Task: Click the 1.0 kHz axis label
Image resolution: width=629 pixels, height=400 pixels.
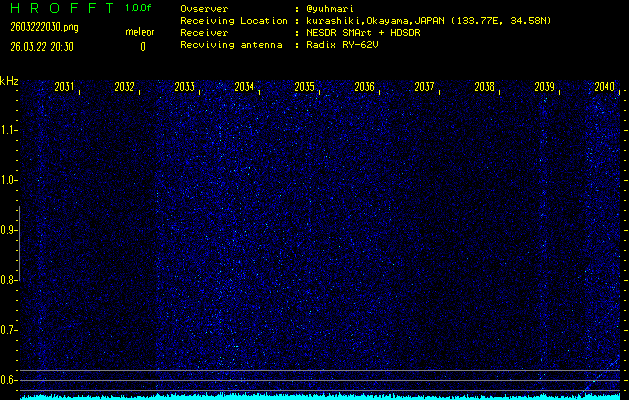Action: pyautogui.click(x=8, y=180)
